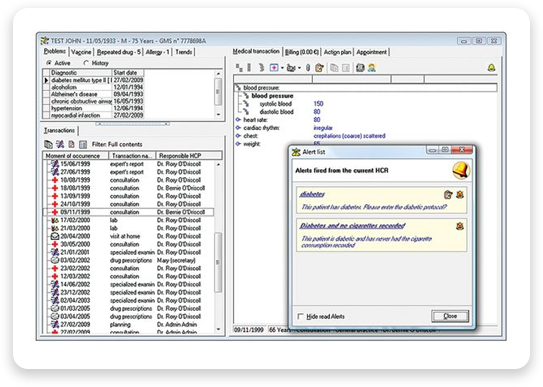Expand the cardiac rhythm item
The height and width of the screenshot is (387, 543).
(x=238, y=128)
